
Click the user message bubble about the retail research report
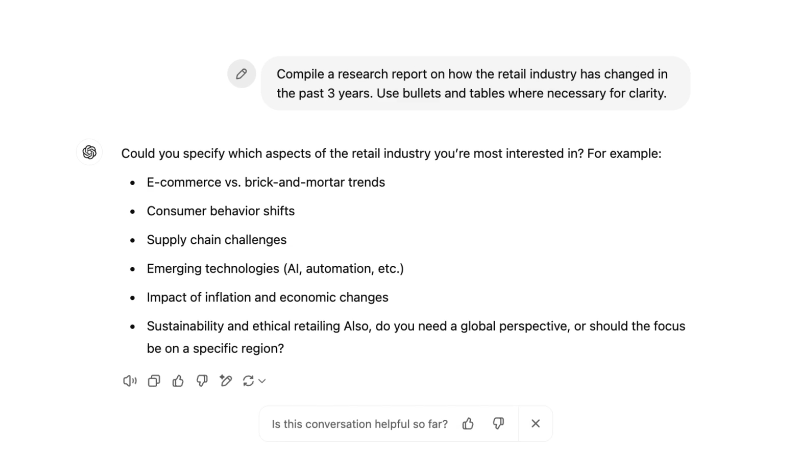[475, 84]
